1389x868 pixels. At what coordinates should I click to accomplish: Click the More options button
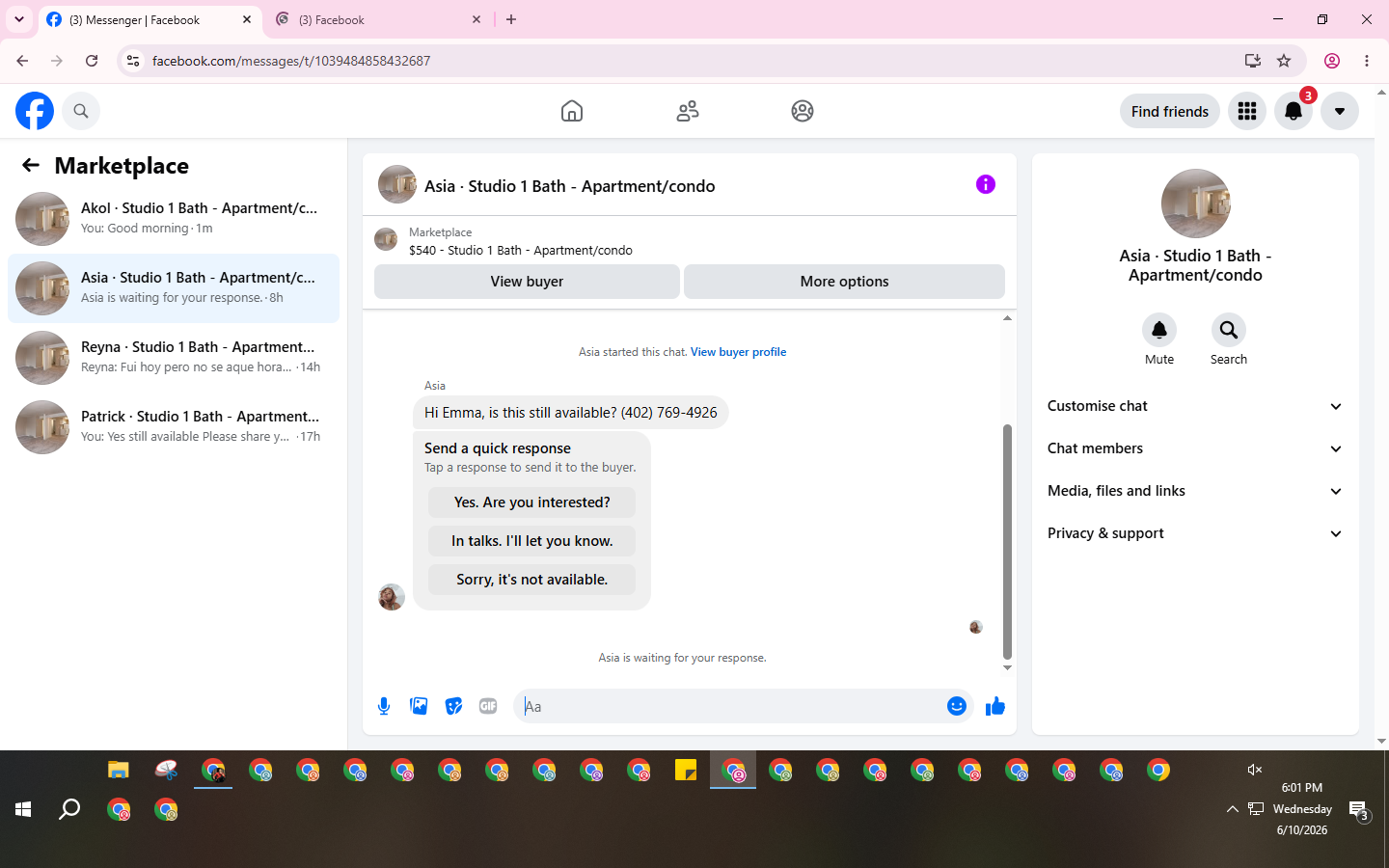pos(844,282)
